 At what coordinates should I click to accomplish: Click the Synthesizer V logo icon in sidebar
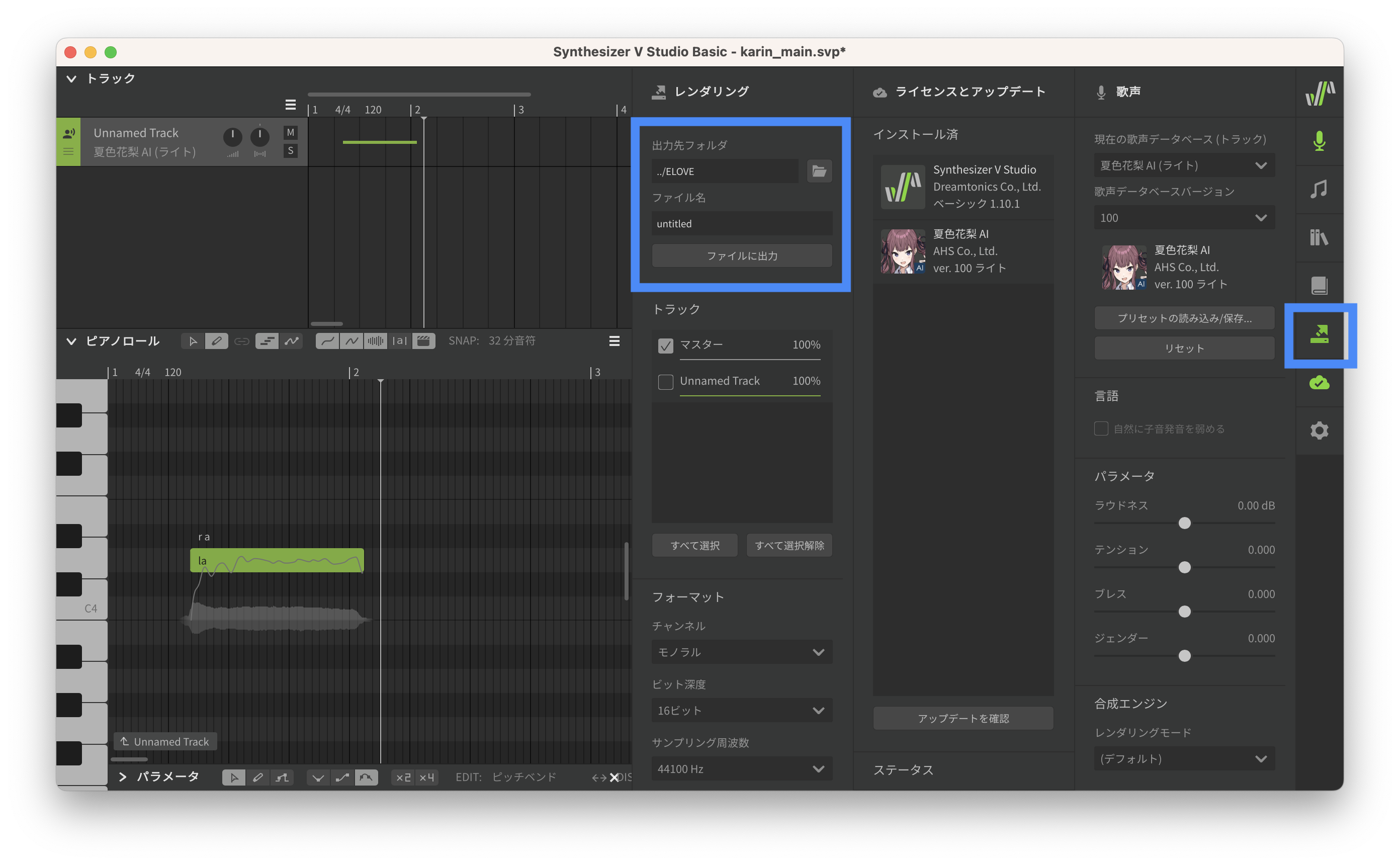1320,93
